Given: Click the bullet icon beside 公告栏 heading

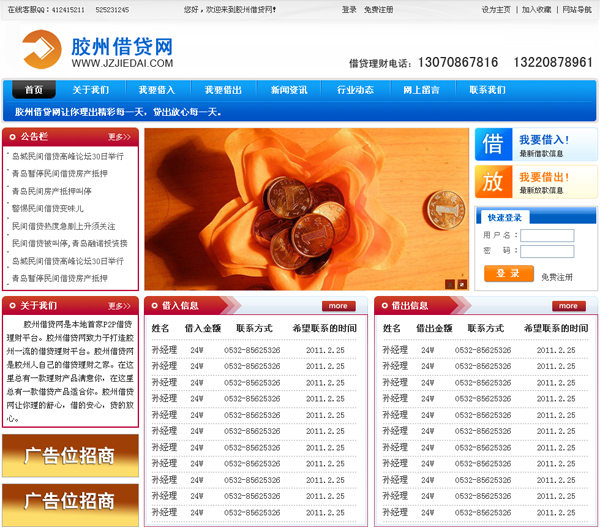Looking at the screenshot, I should coord(12,136).
